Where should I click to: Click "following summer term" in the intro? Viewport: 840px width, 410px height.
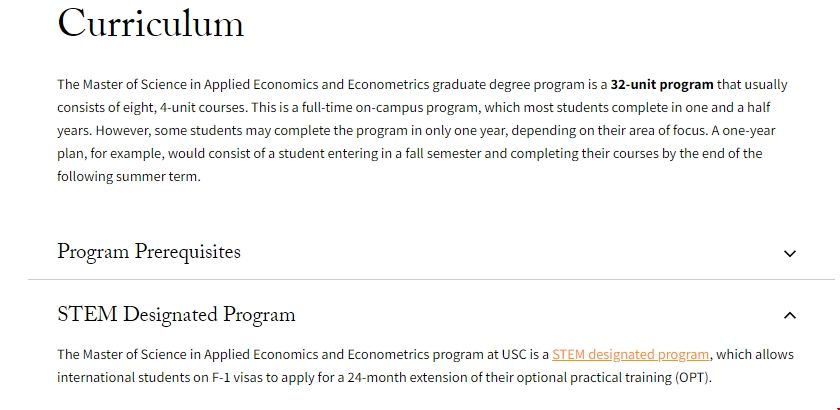click(x=128, y=176)
